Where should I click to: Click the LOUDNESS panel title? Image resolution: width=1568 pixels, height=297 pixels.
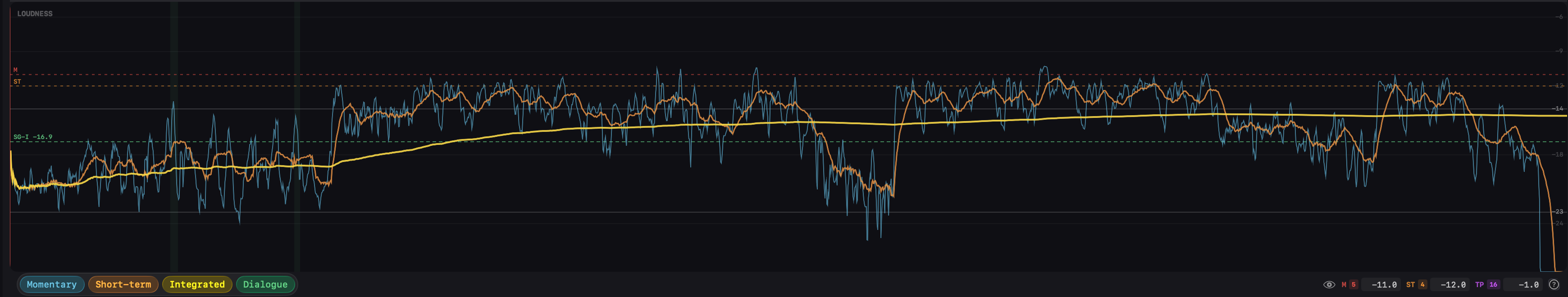click(35, 13)
